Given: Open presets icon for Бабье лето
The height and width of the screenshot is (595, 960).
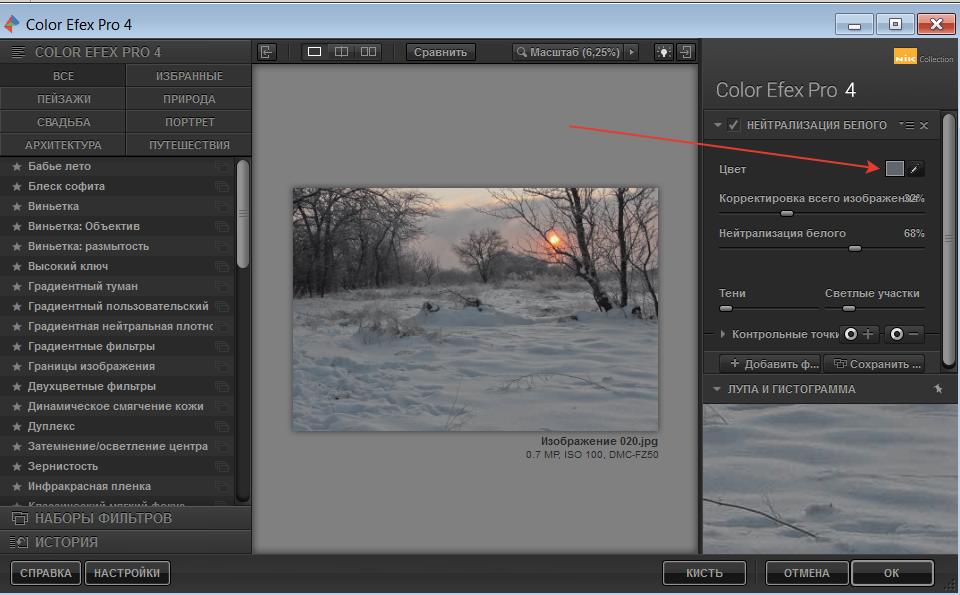Looking at the screenshot, I should click(x=222, y=167).
